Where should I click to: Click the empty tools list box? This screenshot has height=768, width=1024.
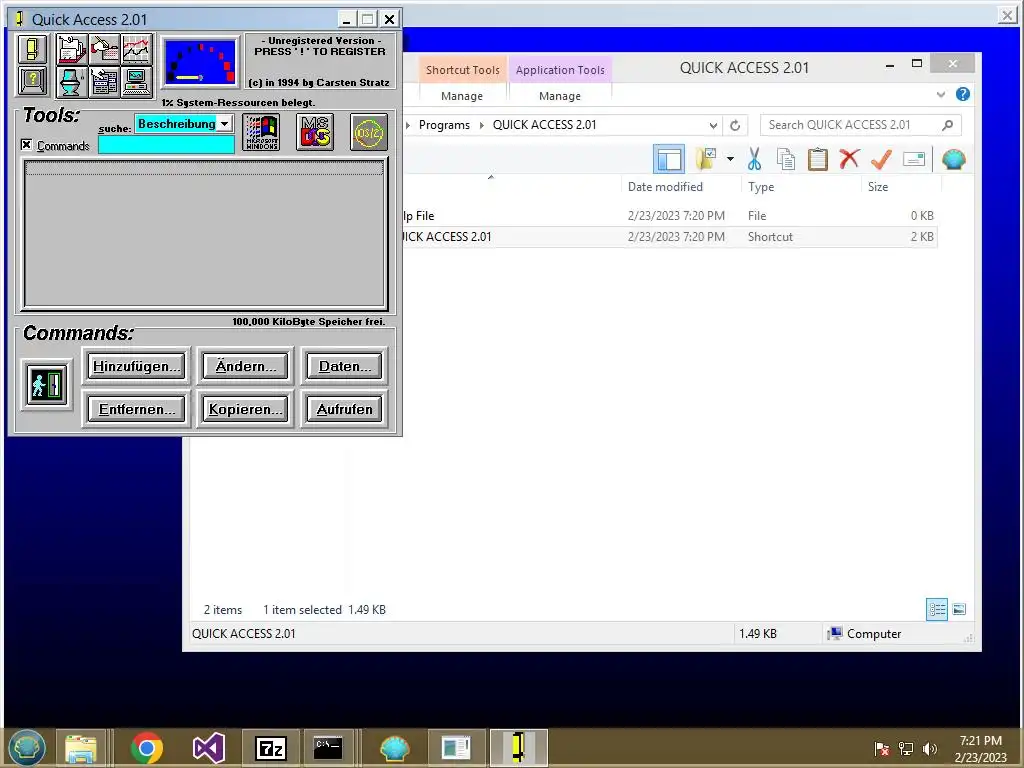point(205,233)
